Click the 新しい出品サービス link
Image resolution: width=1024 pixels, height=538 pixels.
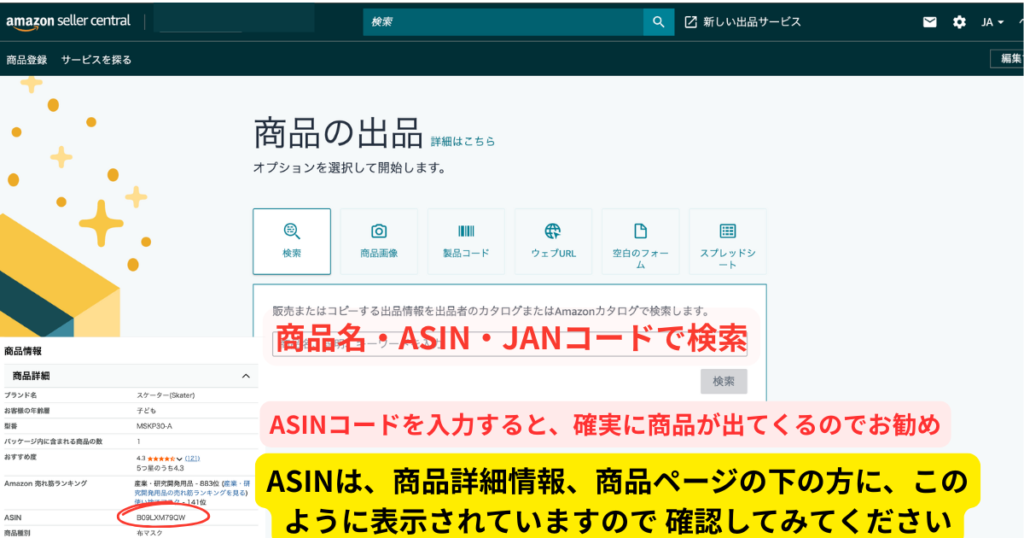pos(743,22)
